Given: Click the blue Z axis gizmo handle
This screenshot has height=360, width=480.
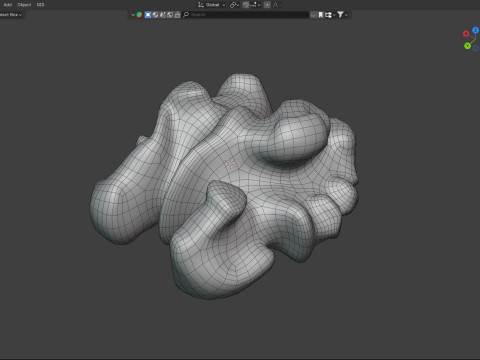Looking at the screenshot, I should point(475,30).
